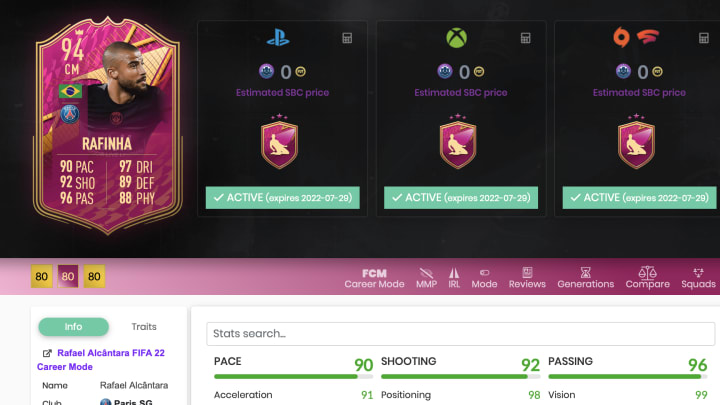Open the Compare tool

(647, 278)
